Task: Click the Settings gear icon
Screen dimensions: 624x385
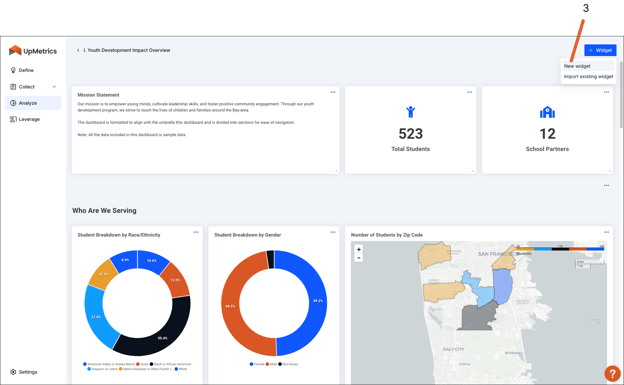Action: (x=13, y=372)
